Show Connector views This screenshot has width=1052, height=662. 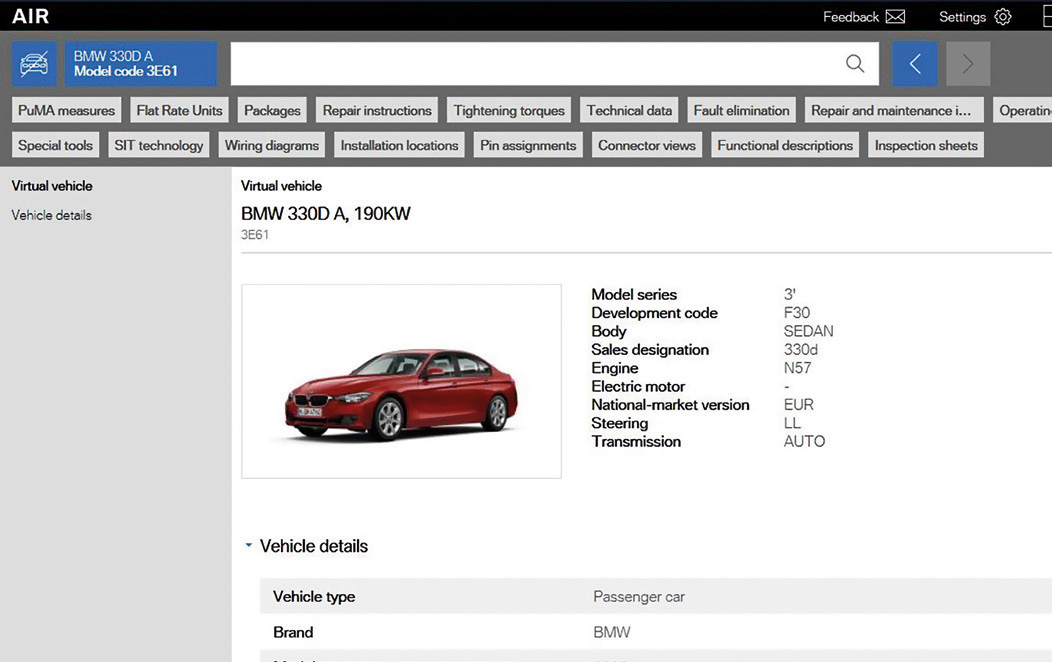646,145
